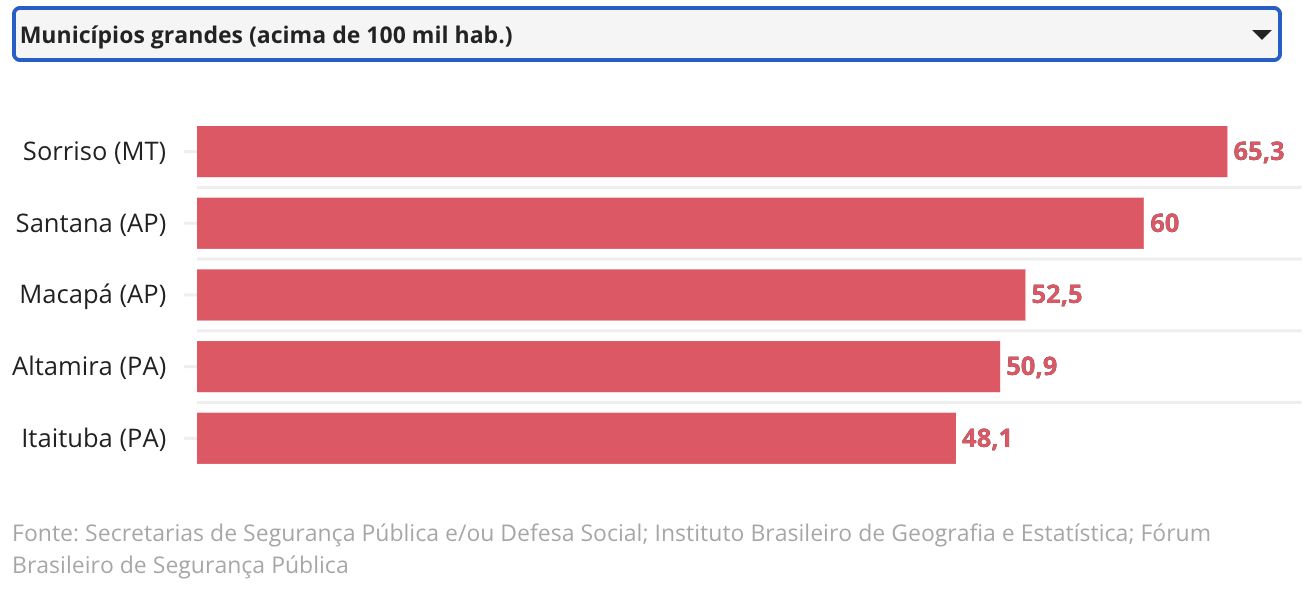Screen dimensions: 1312x594
Task: Click the 60 value label
Action: [1164, 223]
